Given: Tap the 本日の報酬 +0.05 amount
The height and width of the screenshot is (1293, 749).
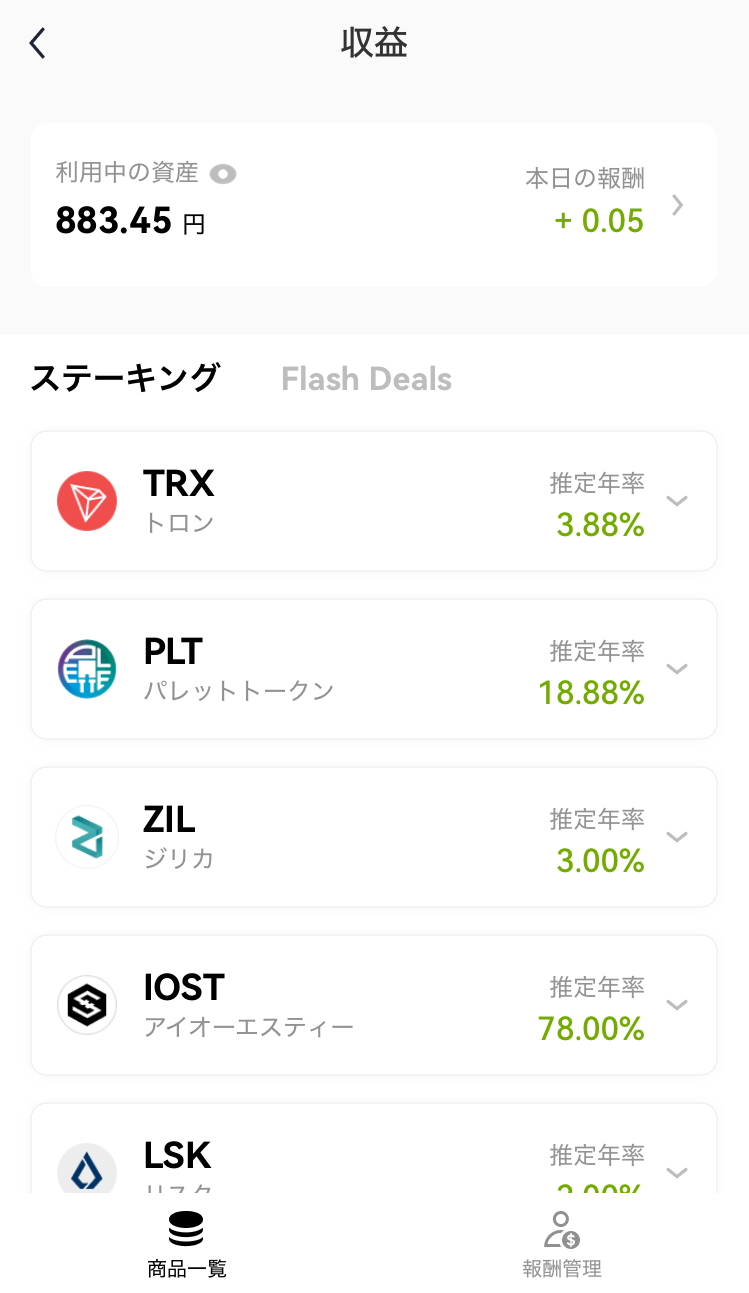Looking at the screenshot, I should tap(599, 221).
